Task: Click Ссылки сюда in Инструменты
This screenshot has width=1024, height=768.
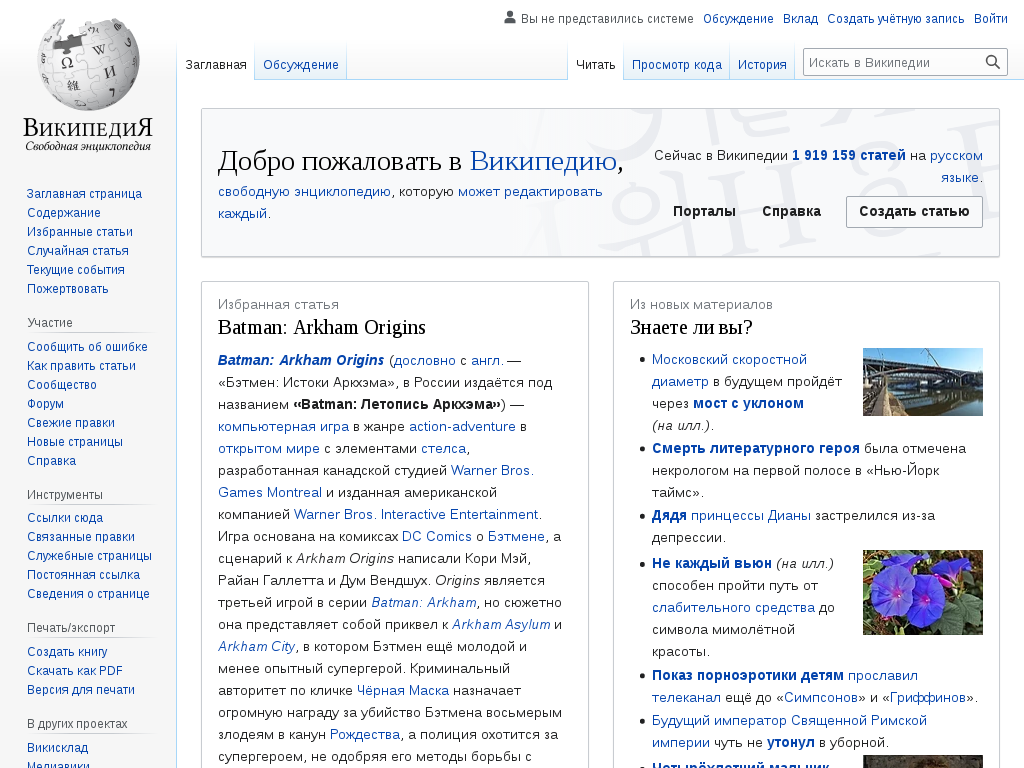Action: 65,518
